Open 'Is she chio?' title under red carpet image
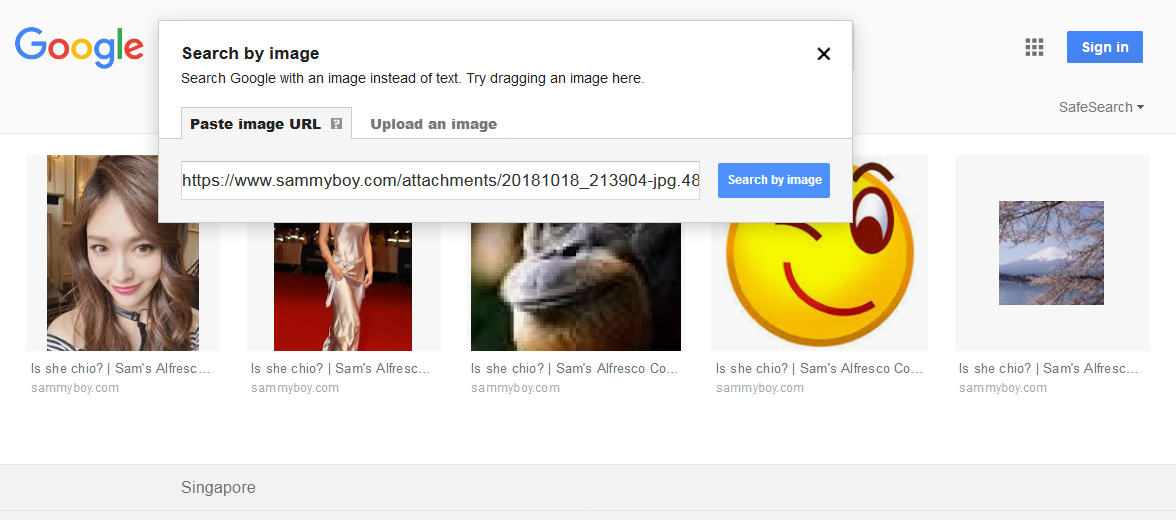Image resolution: width=1176 pixels, height=520 pixels. [x=340, y=369]
